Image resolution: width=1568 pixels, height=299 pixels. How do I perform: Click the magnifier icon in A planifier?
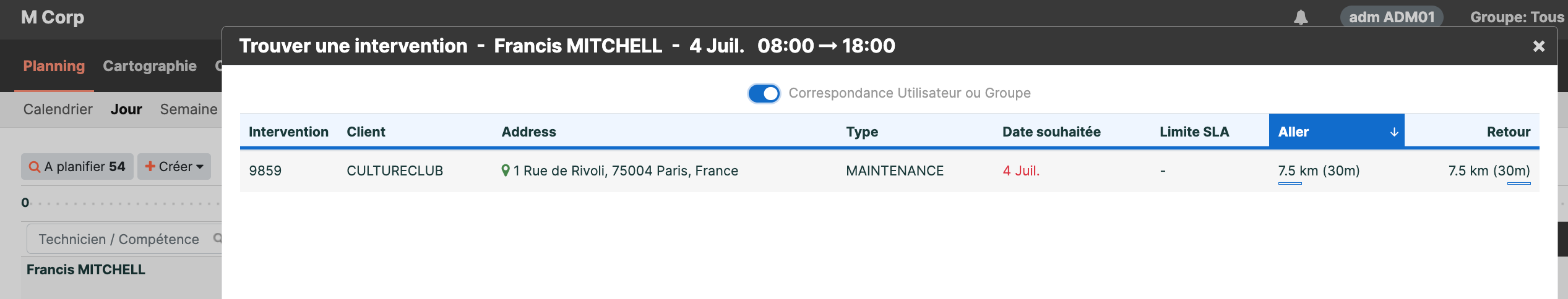(35, 167)
